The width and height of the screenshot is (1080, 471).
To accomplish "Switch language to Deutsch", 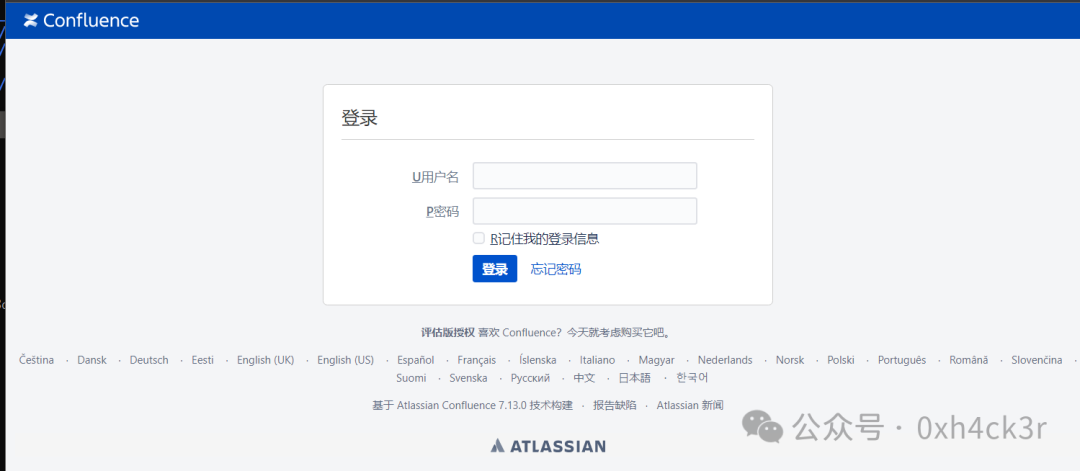I will coord(149,360).
